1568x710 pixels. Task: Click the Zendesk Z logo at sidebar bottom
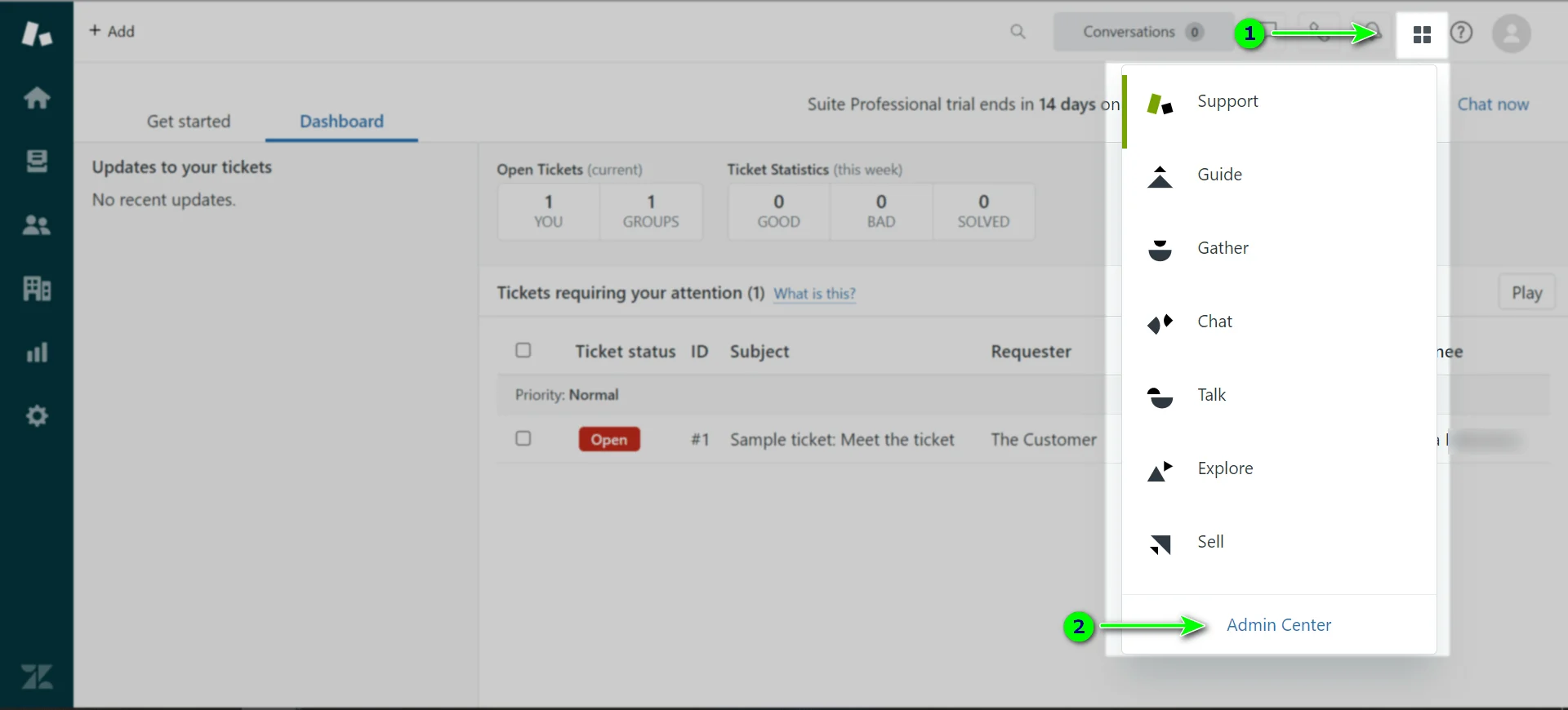pyautogui.click(x=37, y=677)
